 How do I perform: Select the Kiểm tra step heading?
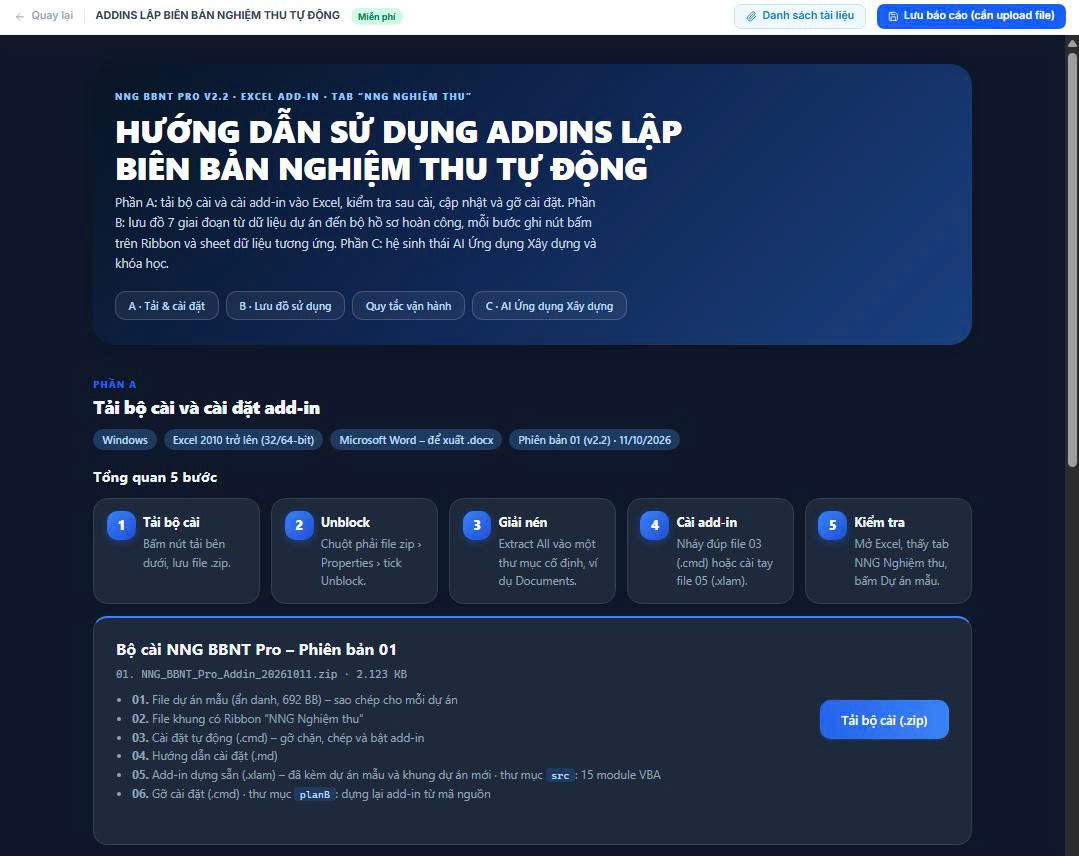(x=879, y=522)
